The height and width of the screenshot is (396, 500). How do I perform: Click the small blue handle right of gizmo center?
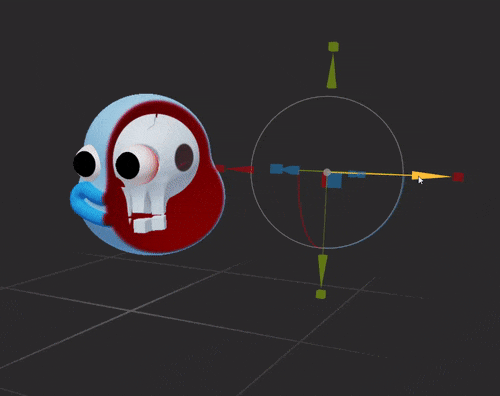357,174
